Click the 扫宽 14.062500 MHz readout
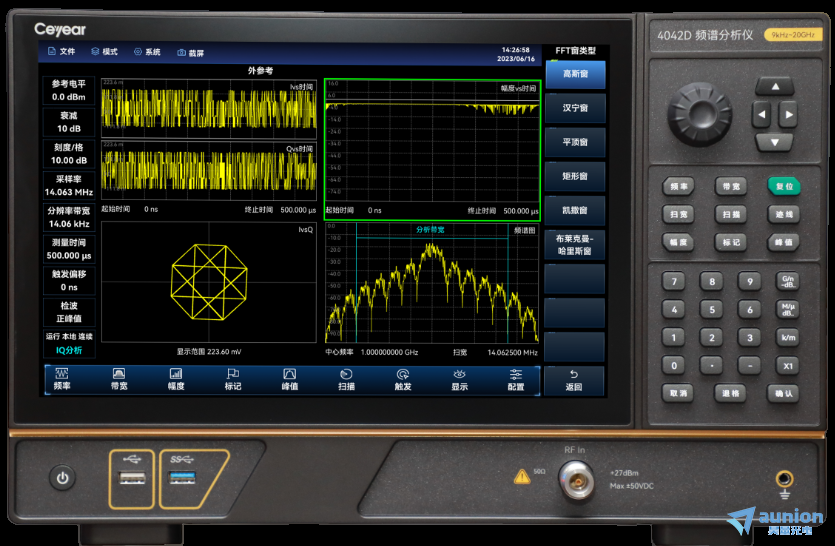835x546 pixels. [x=495, y=352]
